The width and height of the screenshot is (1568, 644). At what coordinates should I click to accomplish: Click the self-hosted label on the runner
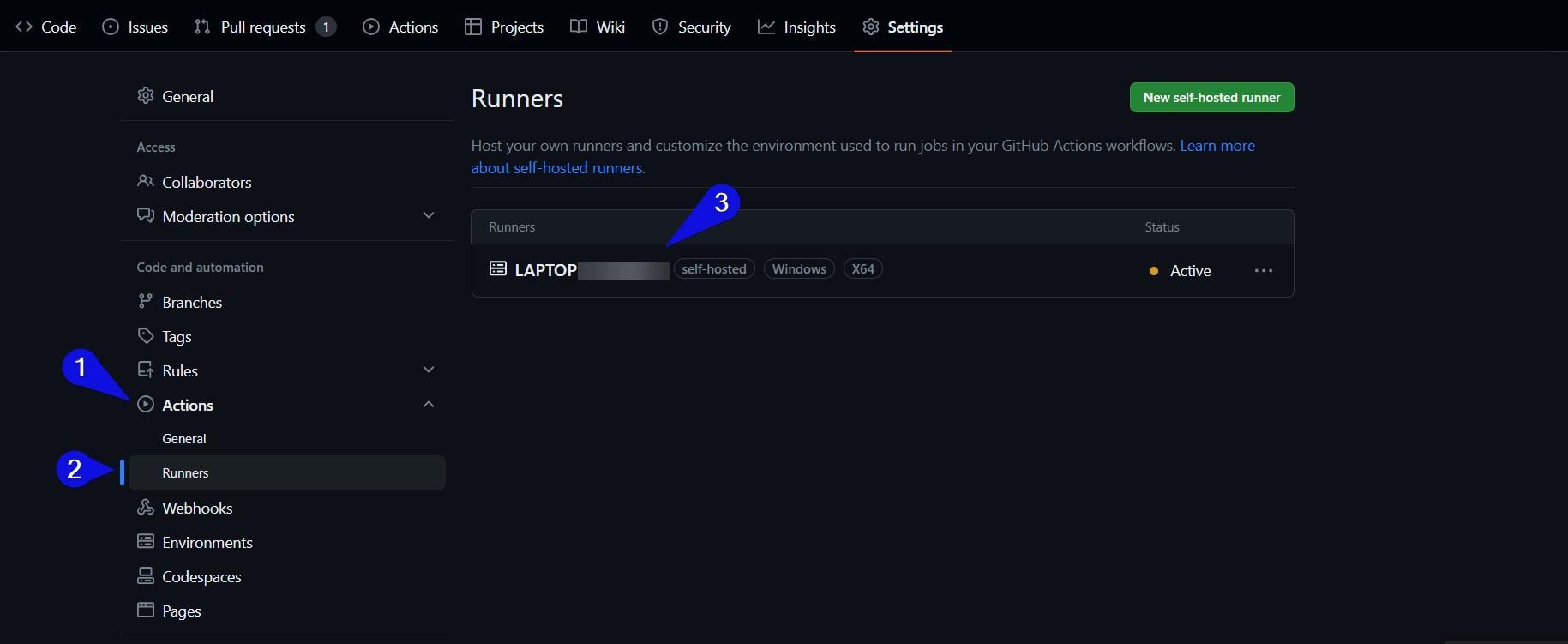713,269
